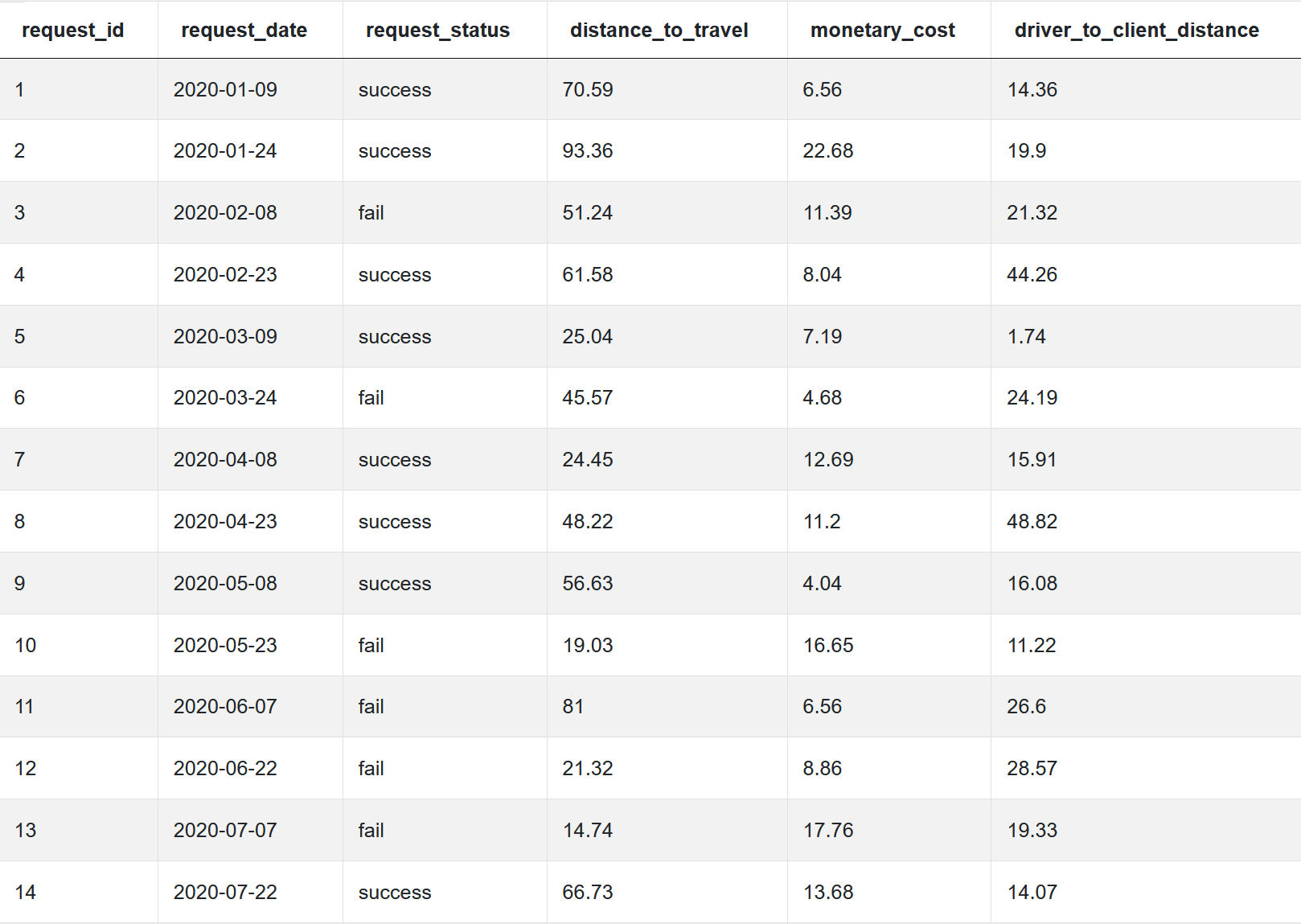Click distance value 81
1301x924 pixels.
click(573, 706)
